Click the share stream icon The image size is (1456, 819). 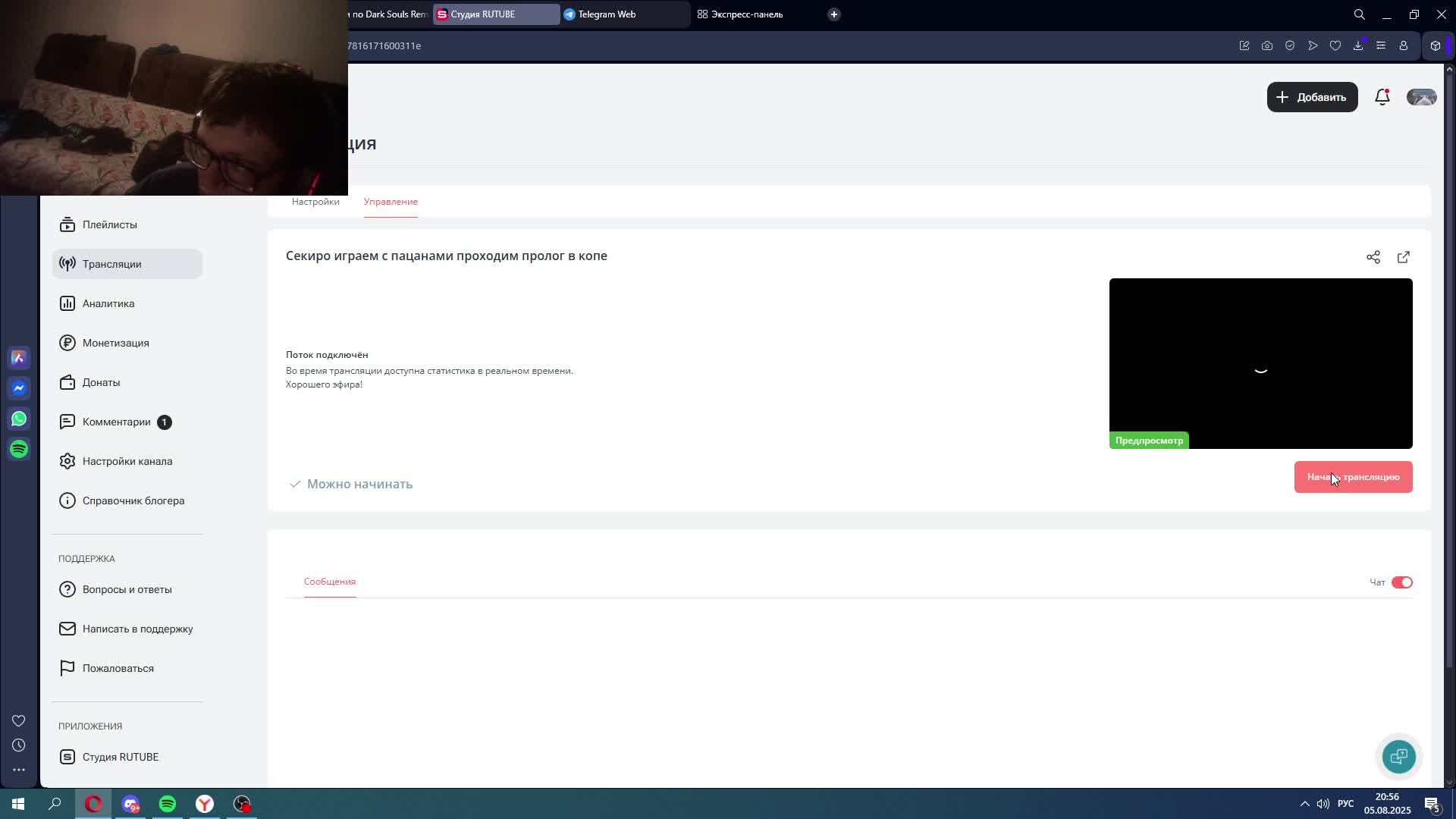1373,257
